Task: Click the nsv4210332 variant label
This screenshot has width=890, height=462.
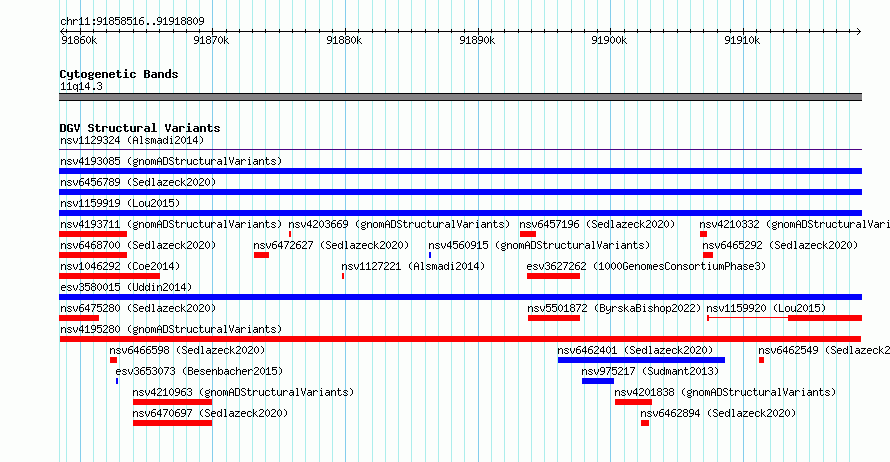Action: [794, 224]
